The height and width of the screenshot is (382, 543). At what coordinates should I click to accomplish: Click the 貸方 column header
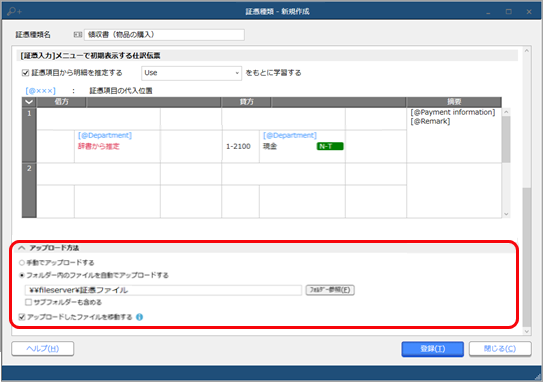point(246,102)
